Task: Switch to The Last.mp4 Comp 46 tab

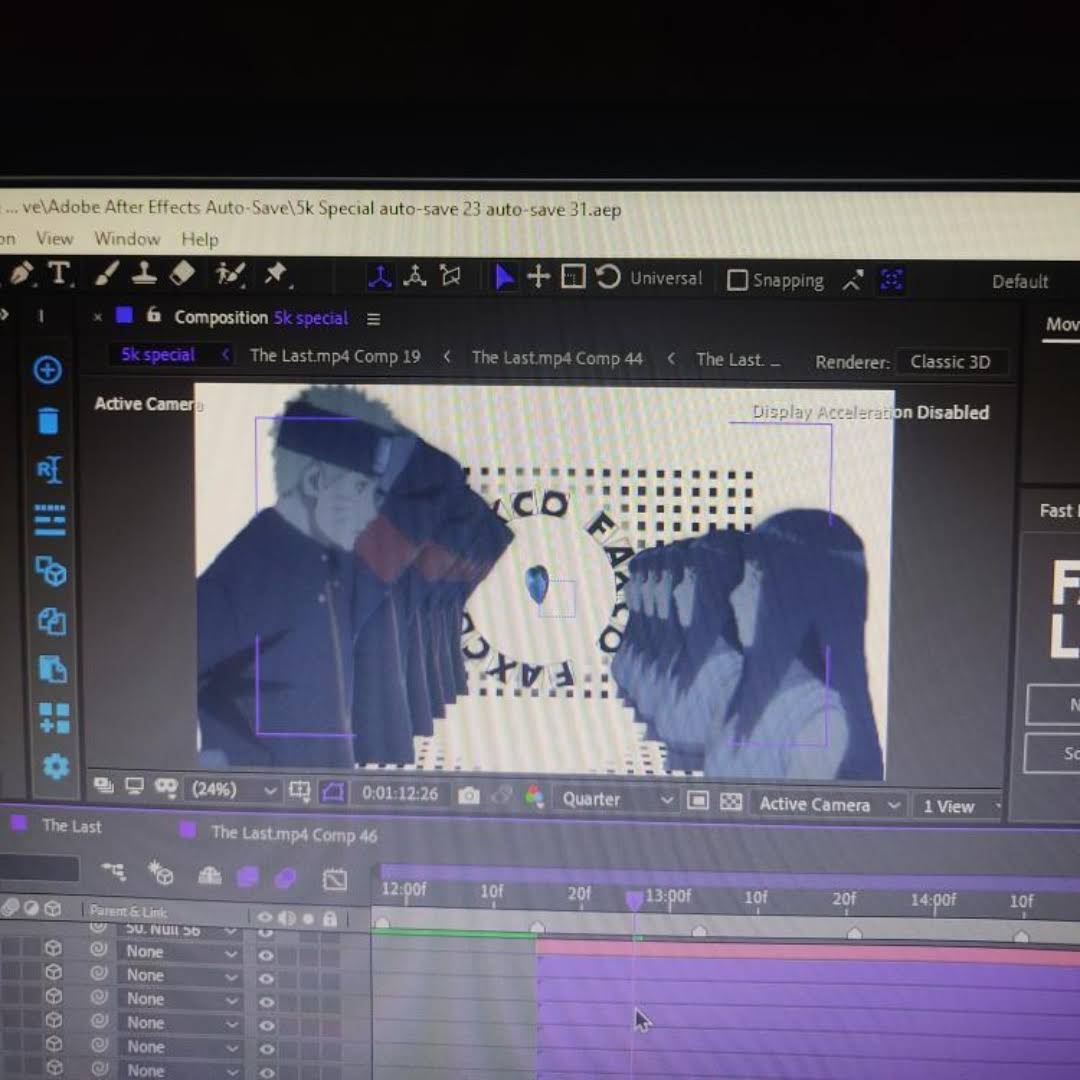Action: (294, 834)
